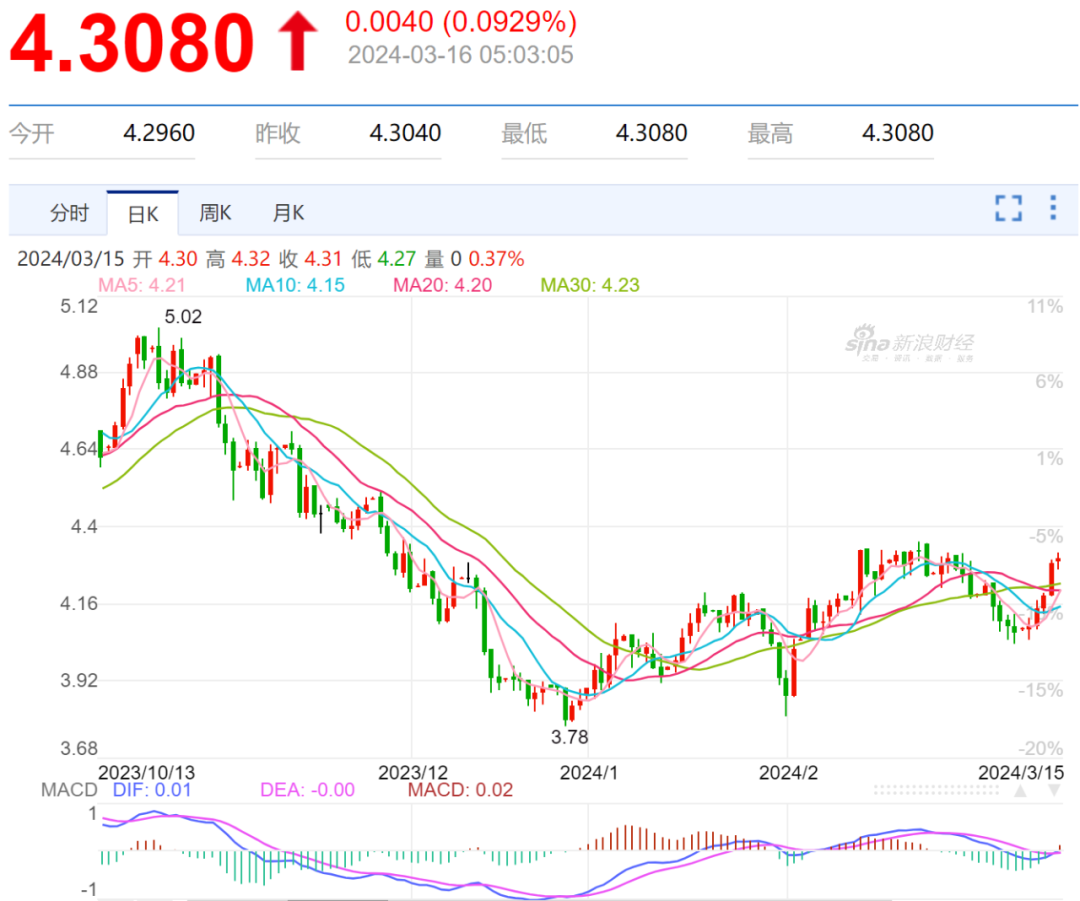Select the 日K tab
Image resolution: width=1080 pixels, height=901 pixels.
click(x=143, y=214)
